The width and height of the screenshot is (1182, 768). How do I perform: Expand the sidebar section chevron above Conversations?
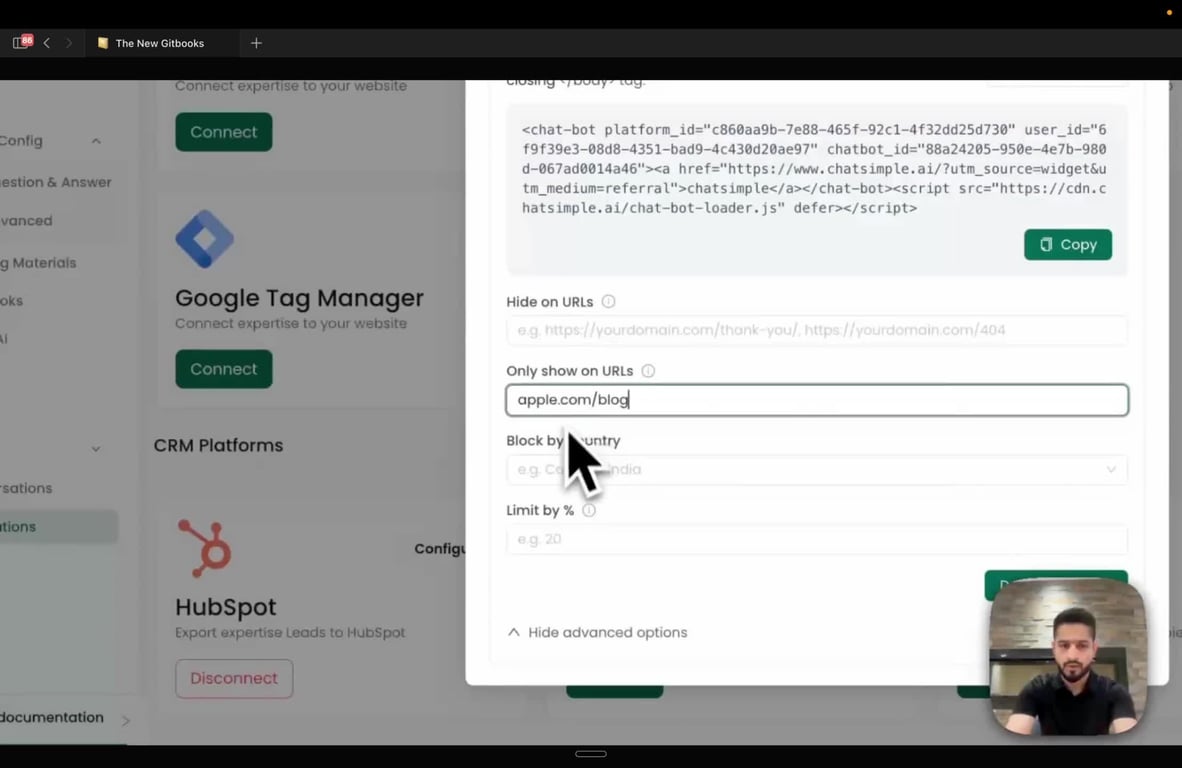pos(96,448)
